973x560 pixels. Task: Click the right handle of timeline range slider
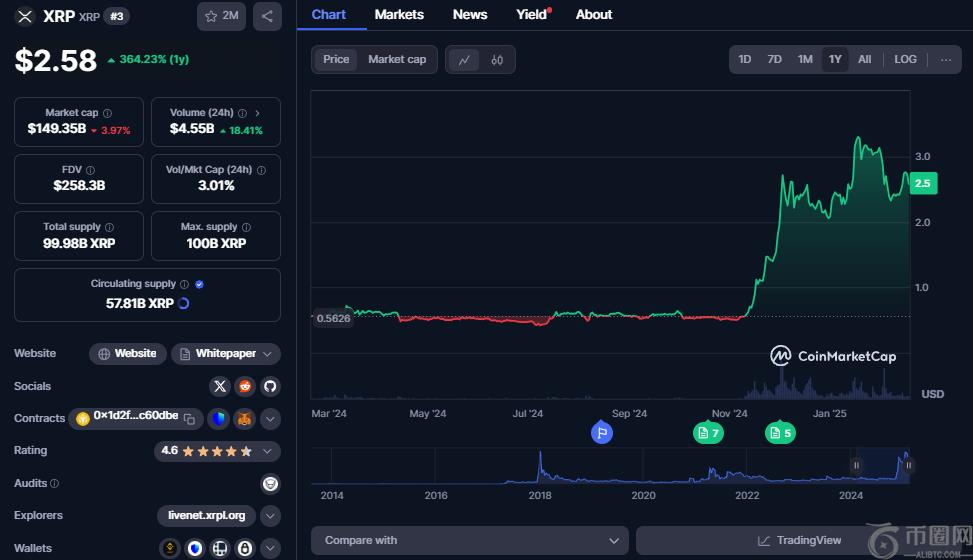point(909,465)
